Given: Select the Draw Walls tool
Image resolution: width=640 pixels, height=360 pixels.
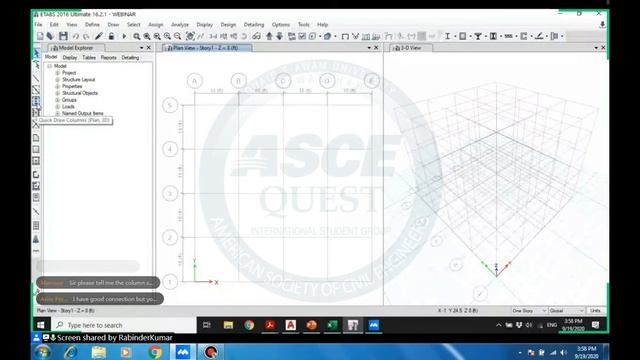Looking at the screenshot, I should 36,175.
